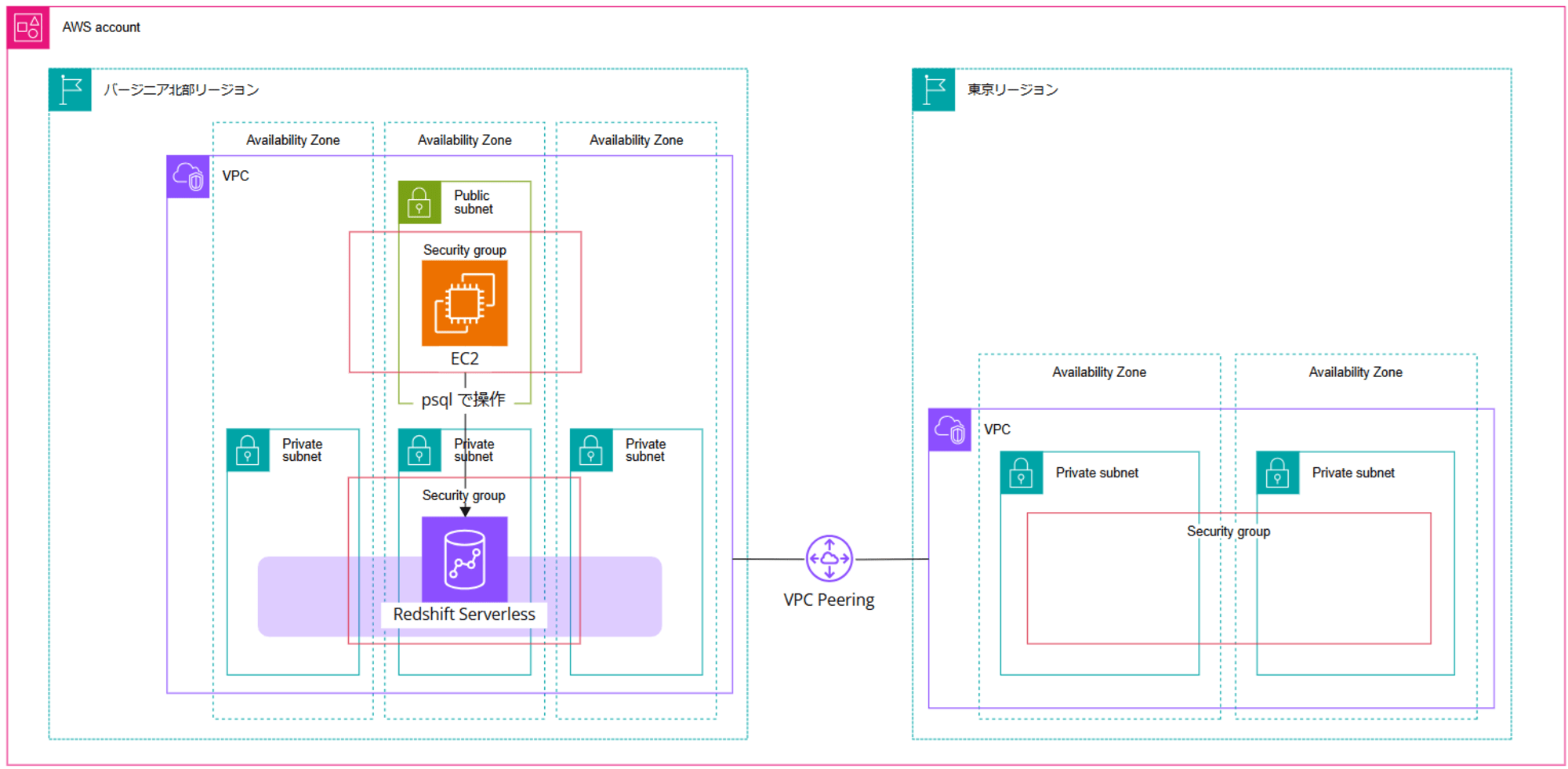Select the Virginia region flag icon
This screenshot has width=1568, height=769.
pos(70,89)
